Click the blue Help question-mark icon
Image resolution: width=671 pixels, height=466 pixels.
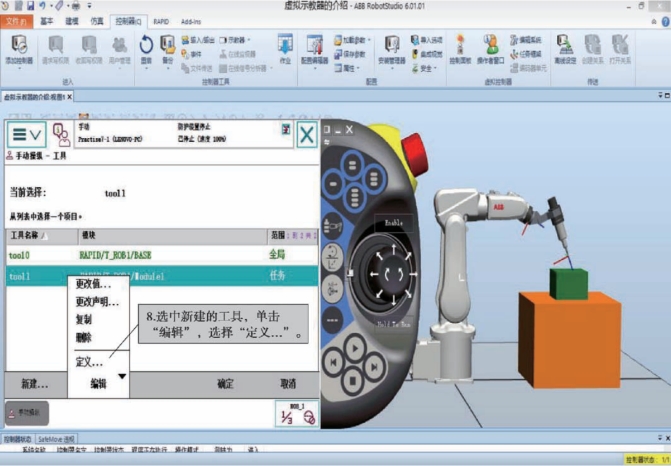666,21
